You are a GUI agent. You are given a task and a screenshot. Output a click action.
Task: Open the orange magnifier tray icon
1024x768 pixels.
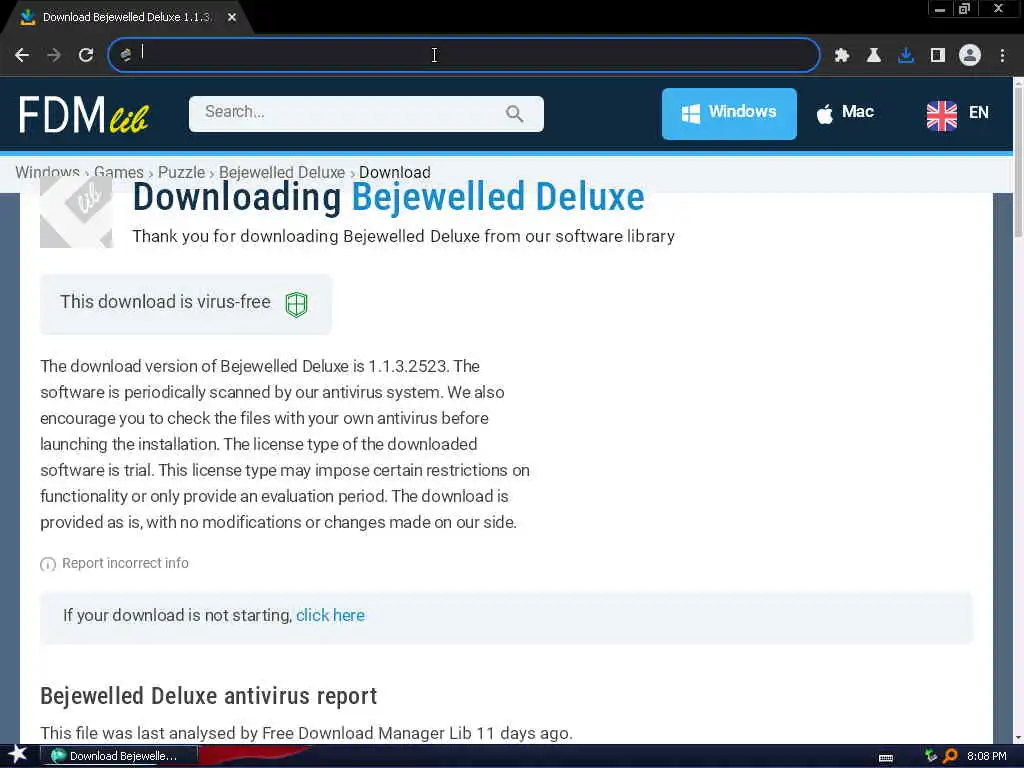coord(951,756)
